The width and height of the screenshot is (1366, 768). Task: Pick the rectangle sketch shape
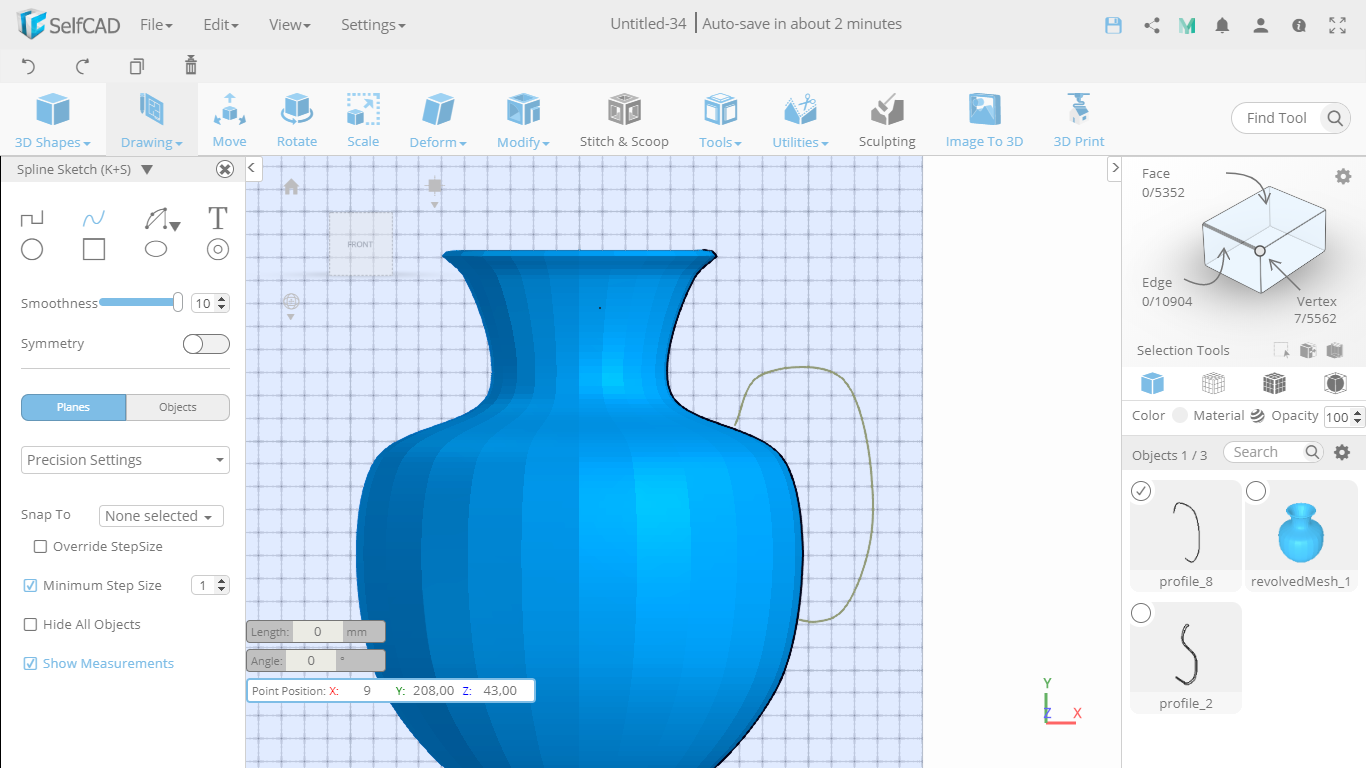tap(94, 249)
